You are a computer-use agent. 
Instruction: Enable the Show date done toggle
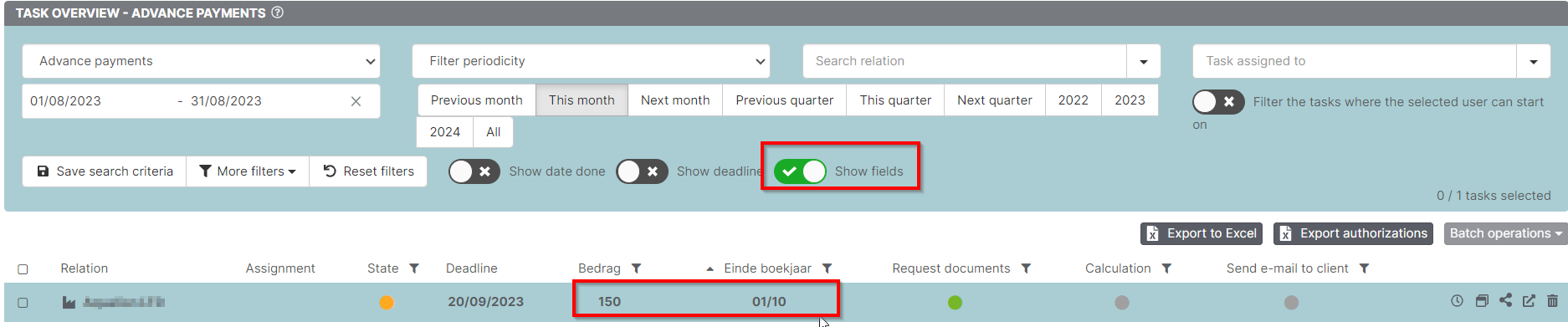(x=474, y=171)
